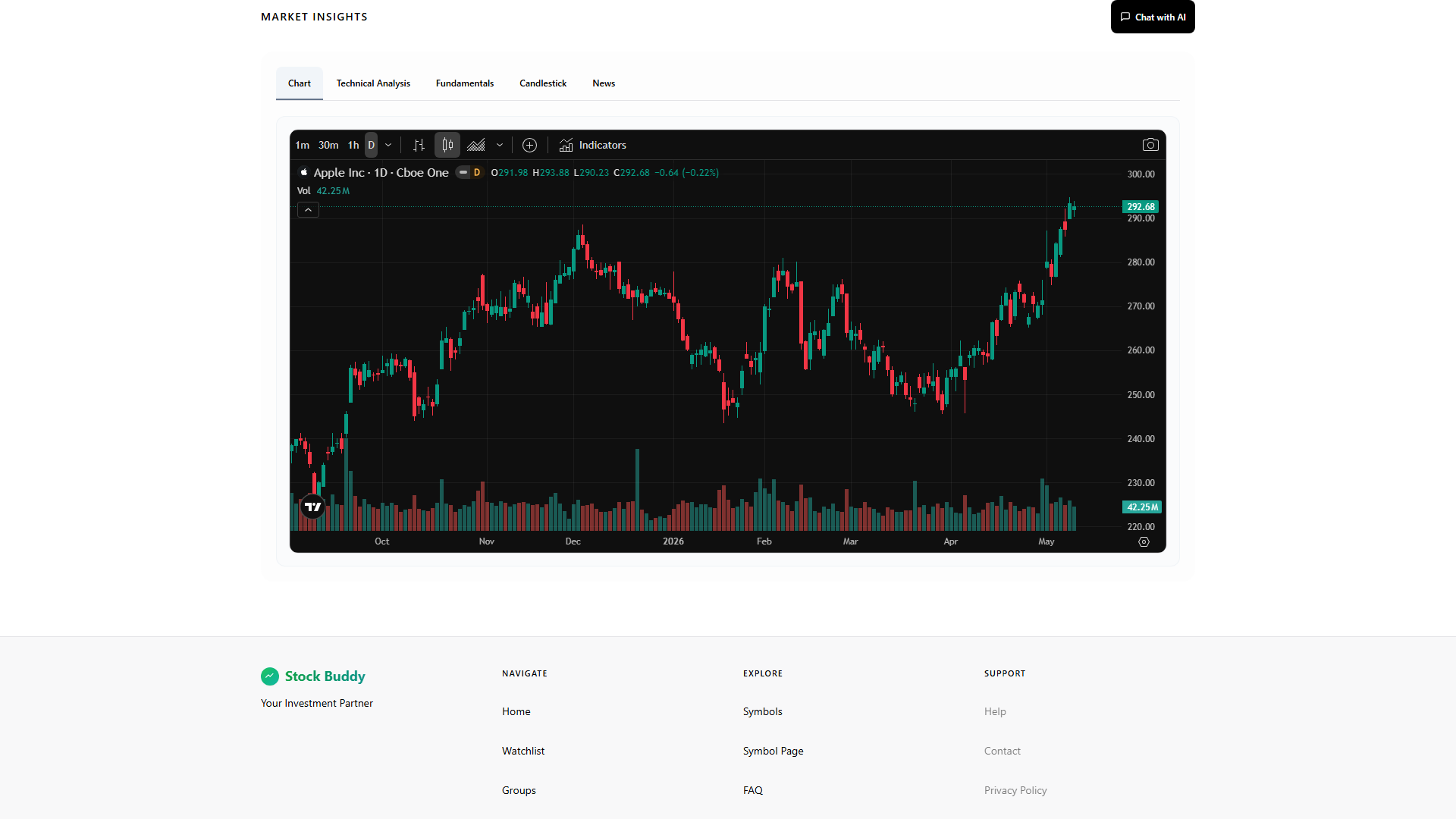The image size is (1456, 819).
Task: Click 'Apple Inc · 1D · Cboe One' title
Action: (x=381, y=172)
